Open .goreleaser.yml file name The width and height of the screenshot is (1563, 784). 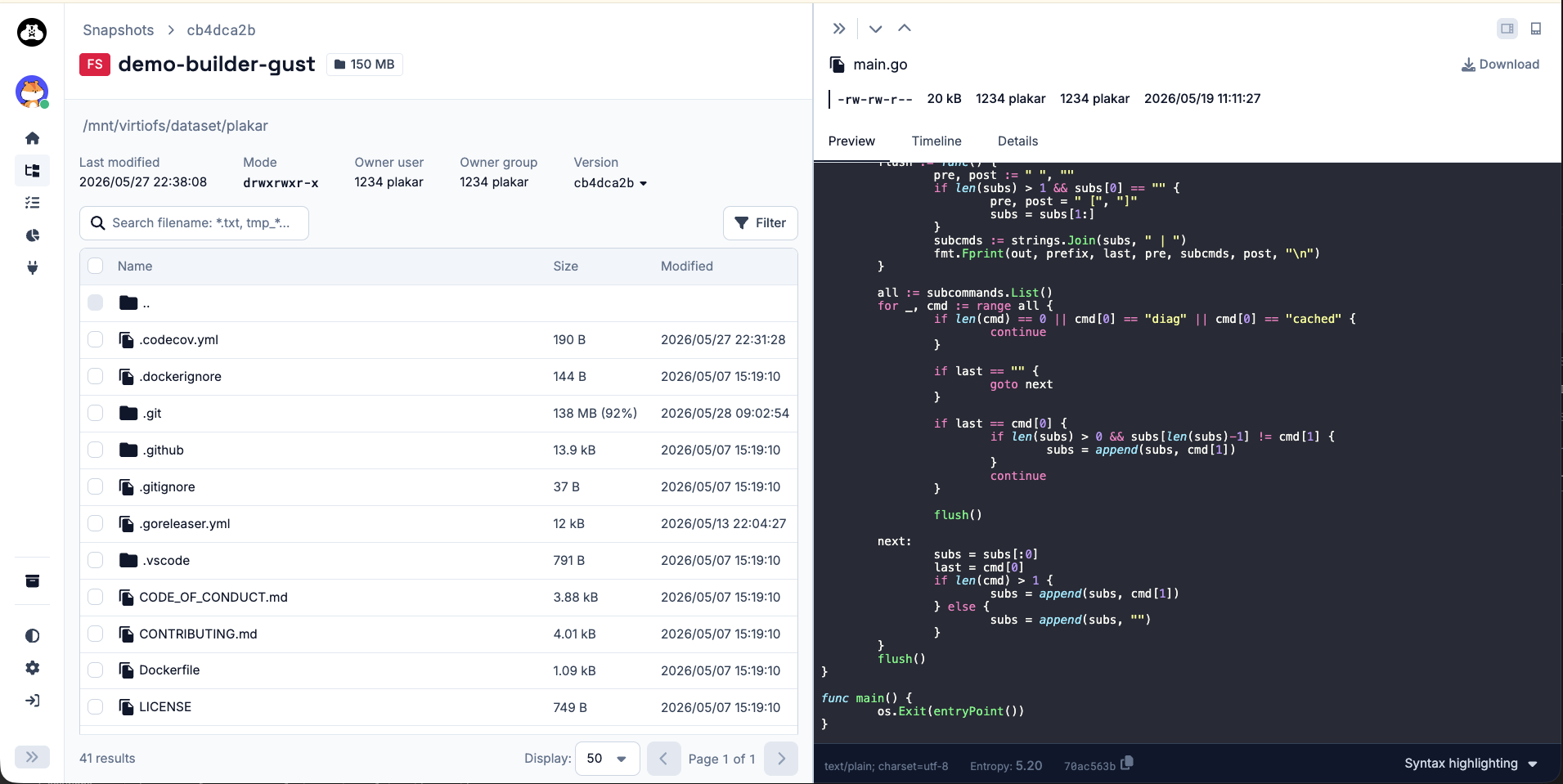[185, 523]
